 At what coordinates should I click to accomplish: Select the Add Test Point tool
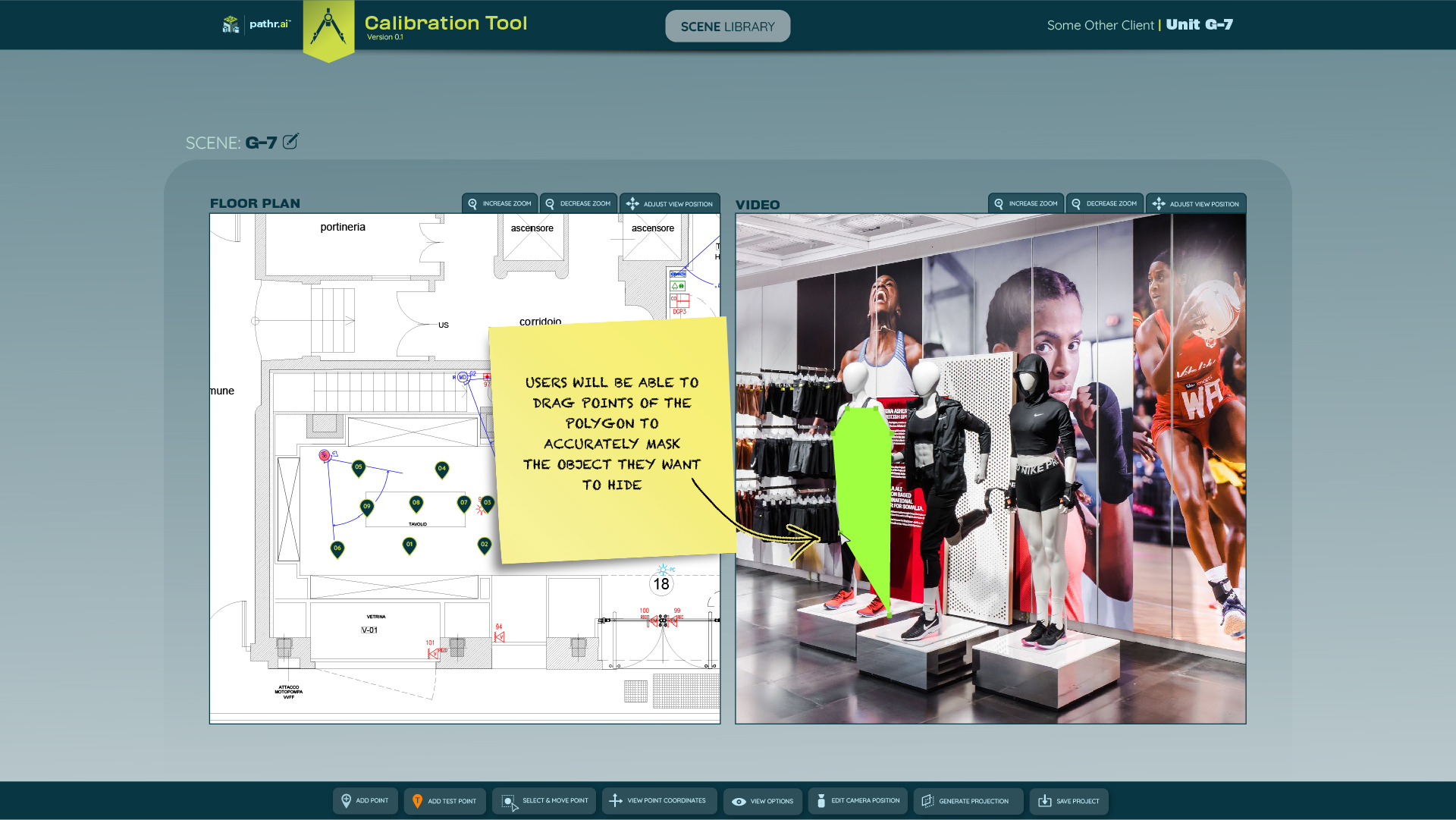click(x=444, y=801)
